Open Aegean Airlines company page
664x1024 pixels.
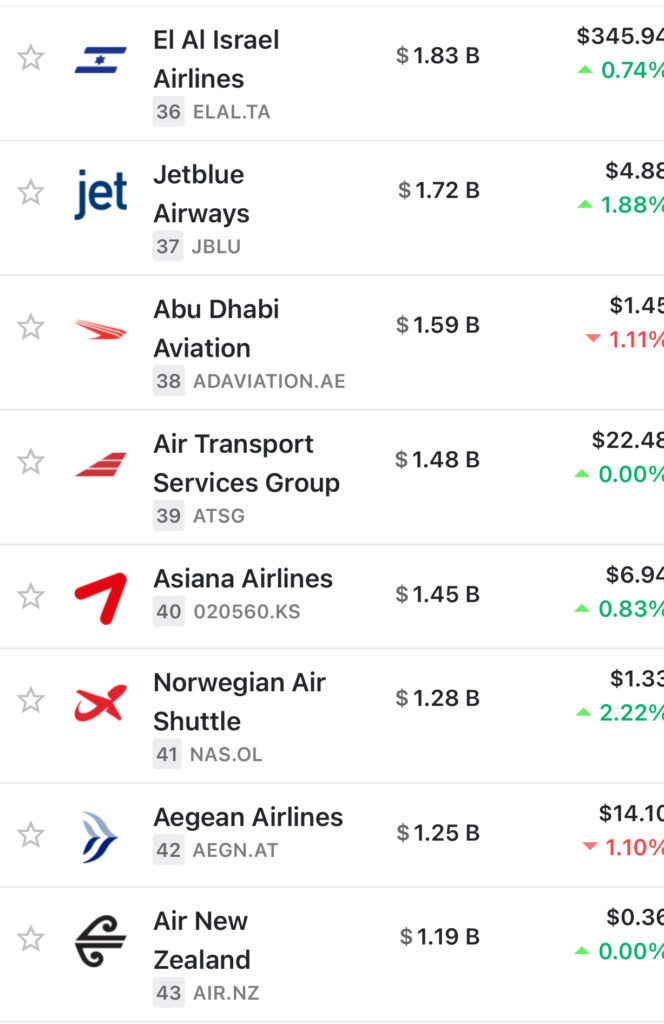click(248, 817)
